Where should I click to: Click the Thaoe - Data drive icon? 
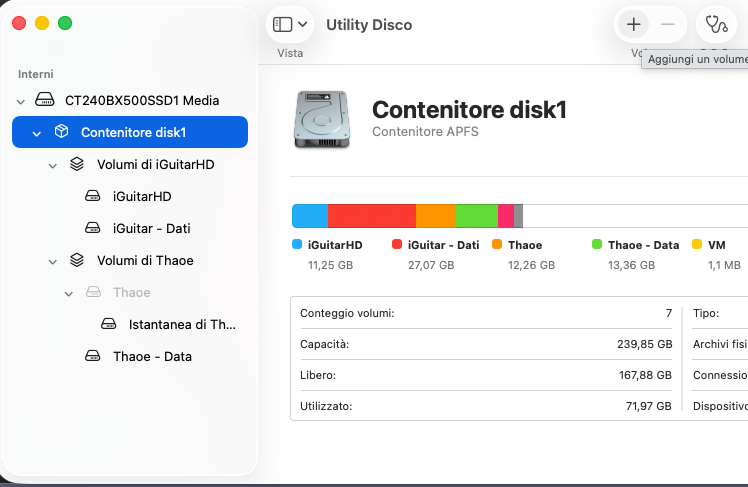click(x=93, y=356)
